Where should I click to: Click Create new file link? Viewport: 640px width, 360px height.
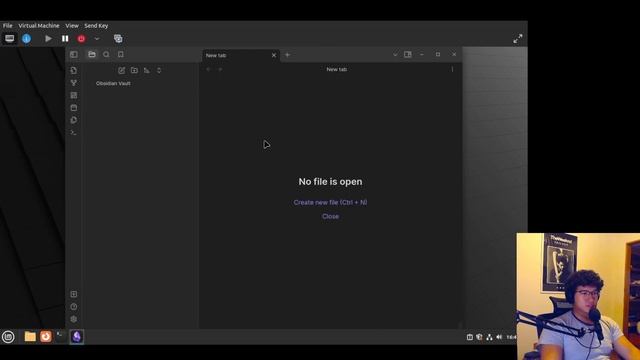(330, 202)
